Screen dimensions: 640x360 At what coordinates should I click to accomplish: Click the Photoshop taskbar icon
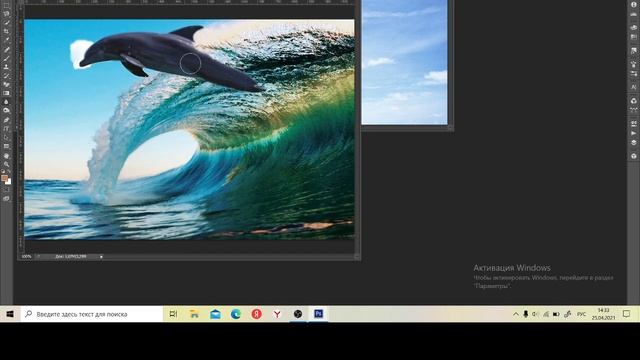[x=319, y=314]
